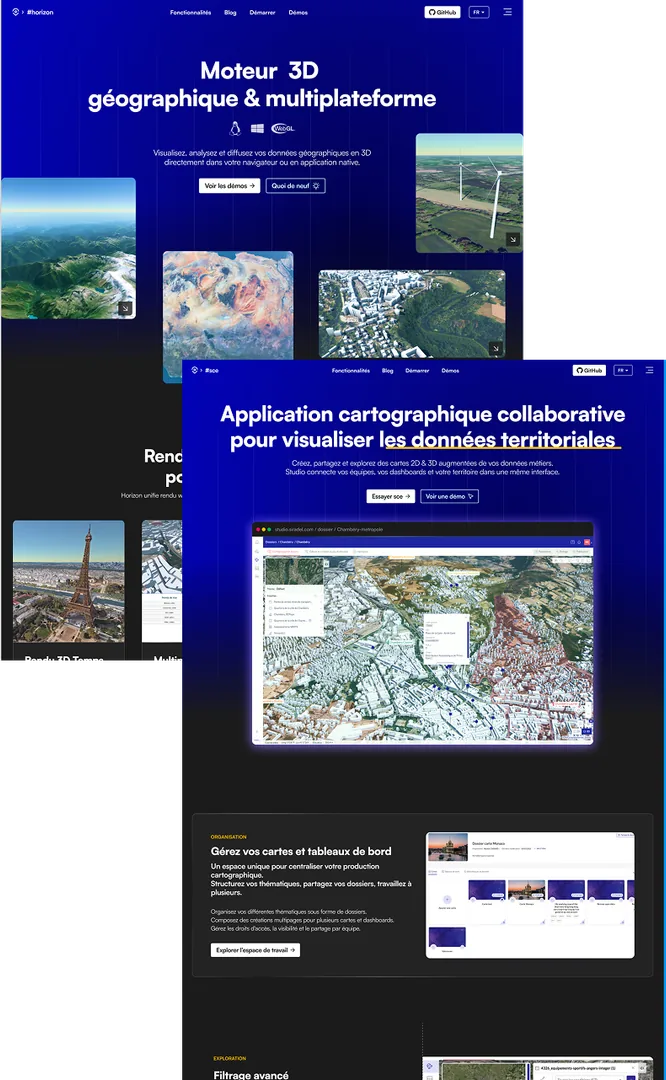
Task: Click the Quoi de neuf button
Action: 295,186
